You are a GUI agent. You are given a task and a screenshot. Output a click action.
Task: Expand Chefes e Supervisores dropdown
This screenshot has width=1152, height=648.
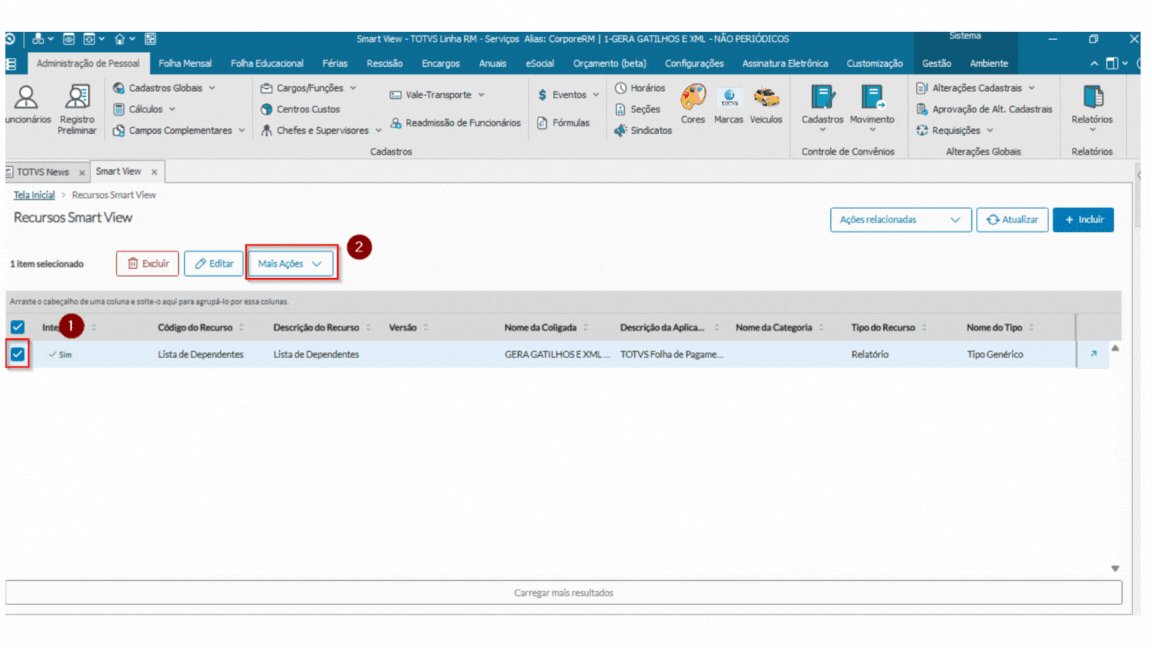[378, 131]
